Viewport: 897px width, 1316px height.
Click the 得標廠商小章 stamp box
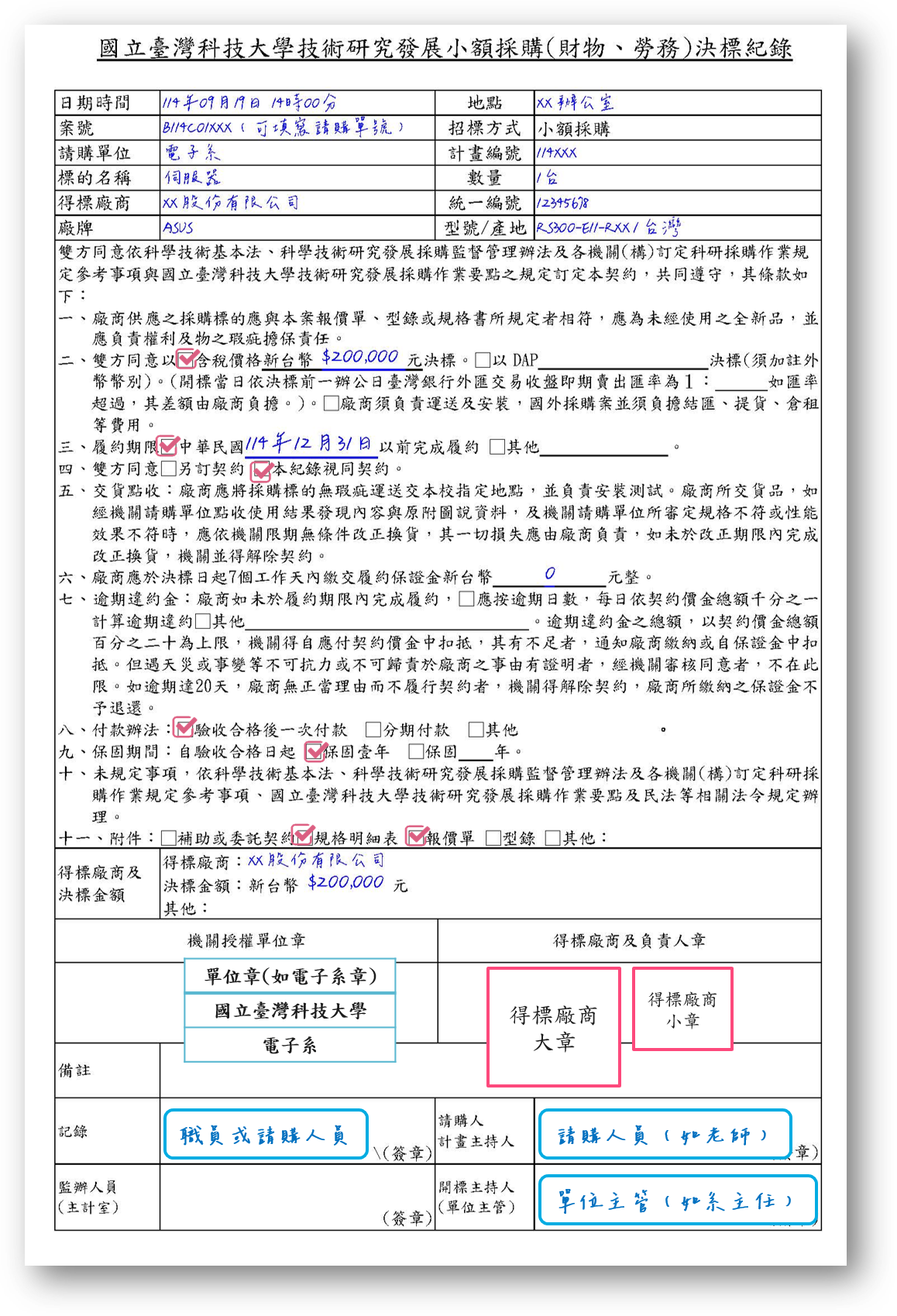click(x=682, y=1009)
